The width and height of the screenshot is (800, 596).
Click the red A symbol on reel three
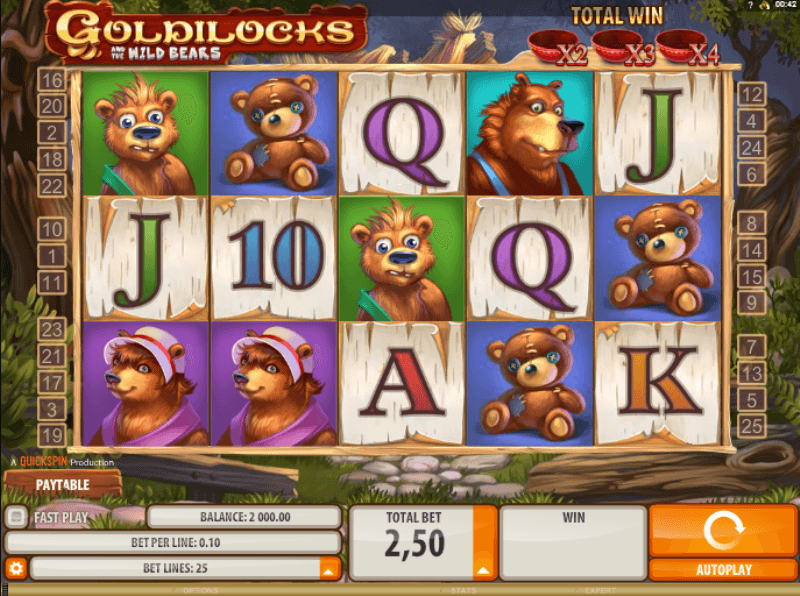point(402,383)
